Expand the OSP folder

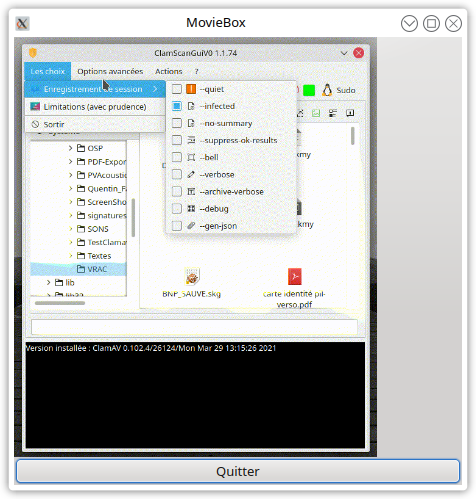point(70,148)
